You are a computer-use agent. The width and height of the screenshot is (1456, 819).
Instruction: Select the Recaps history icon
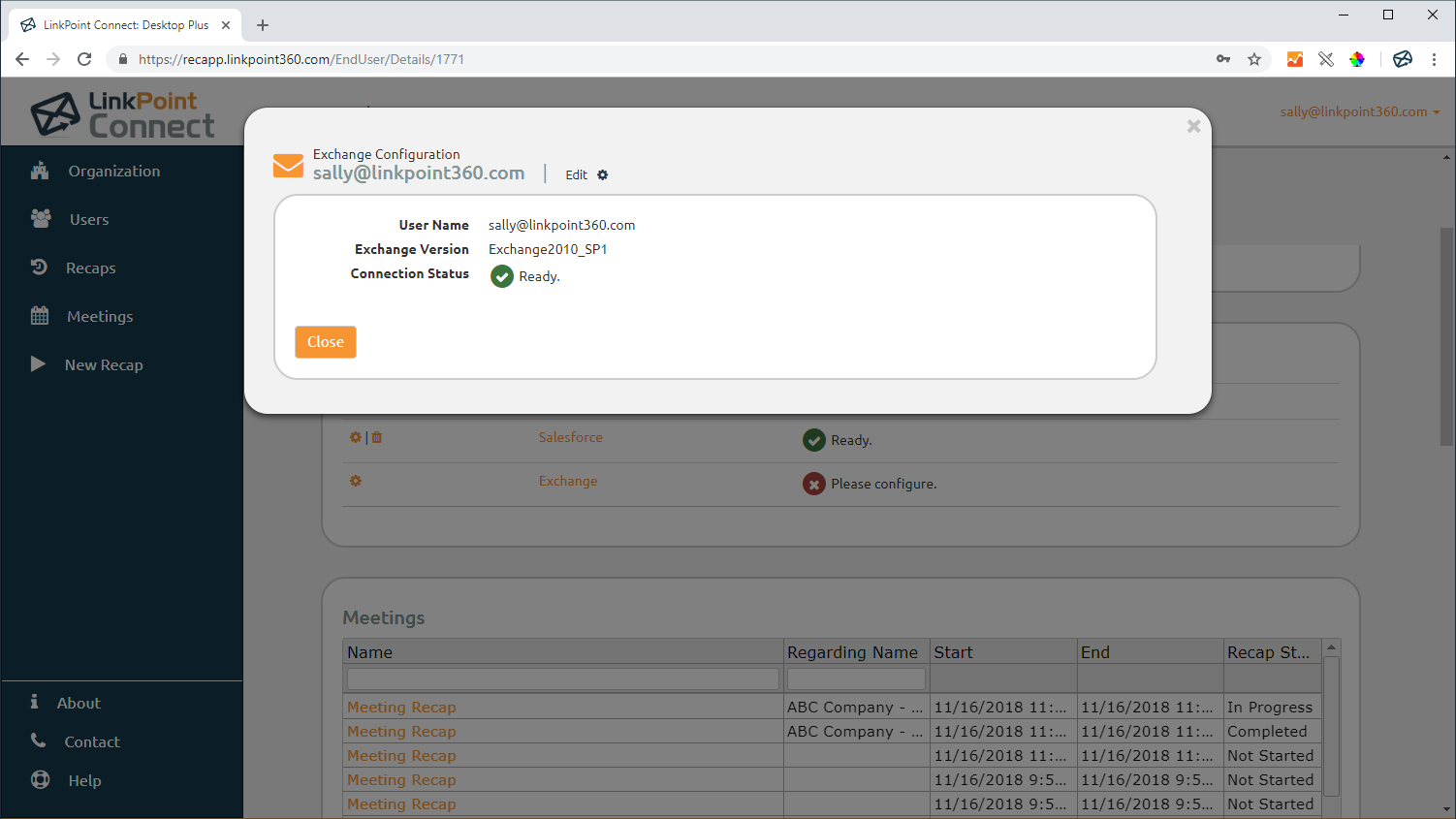tap(39, 268)
